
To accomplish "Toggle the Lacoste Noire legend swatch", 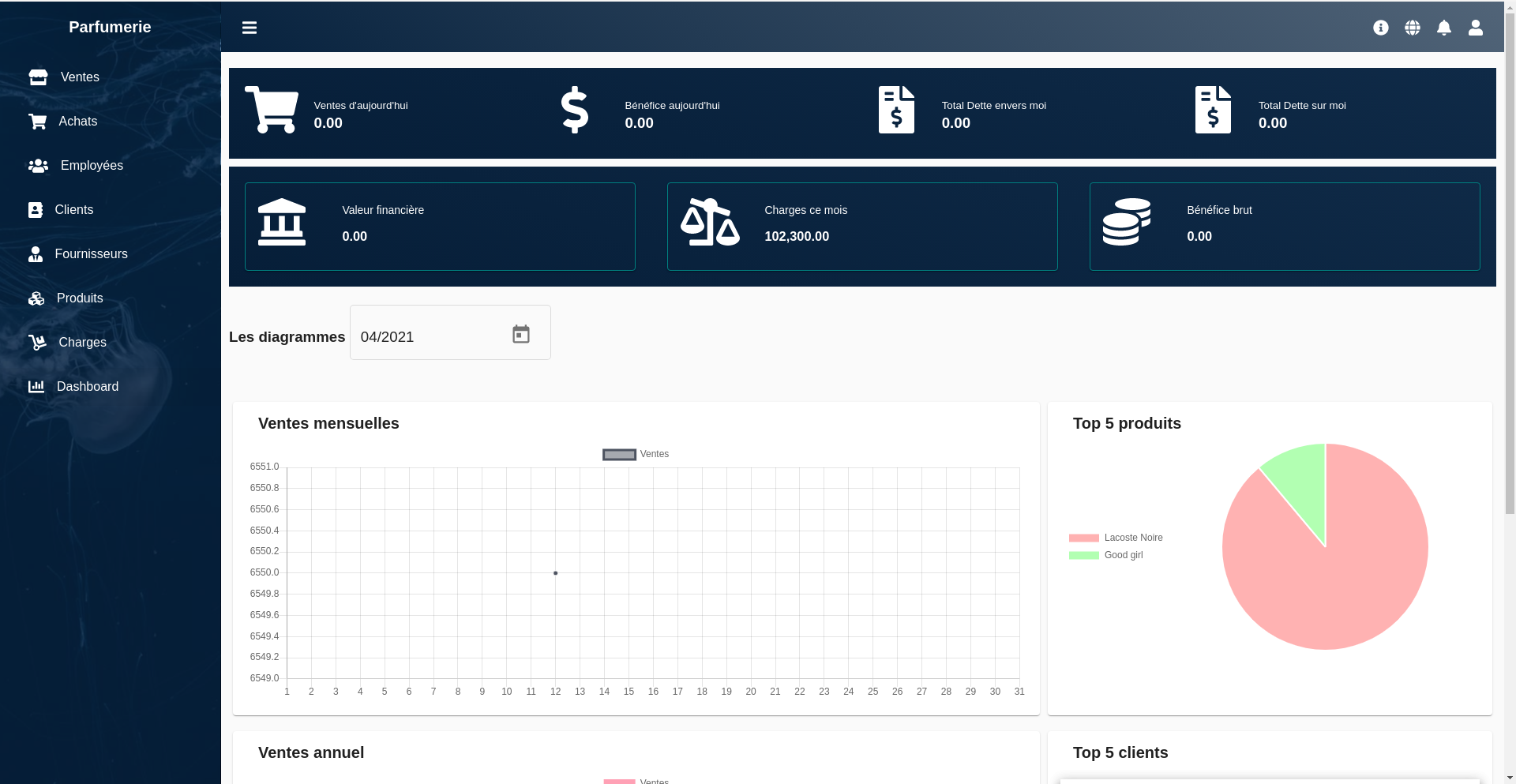I will 1084,538.
